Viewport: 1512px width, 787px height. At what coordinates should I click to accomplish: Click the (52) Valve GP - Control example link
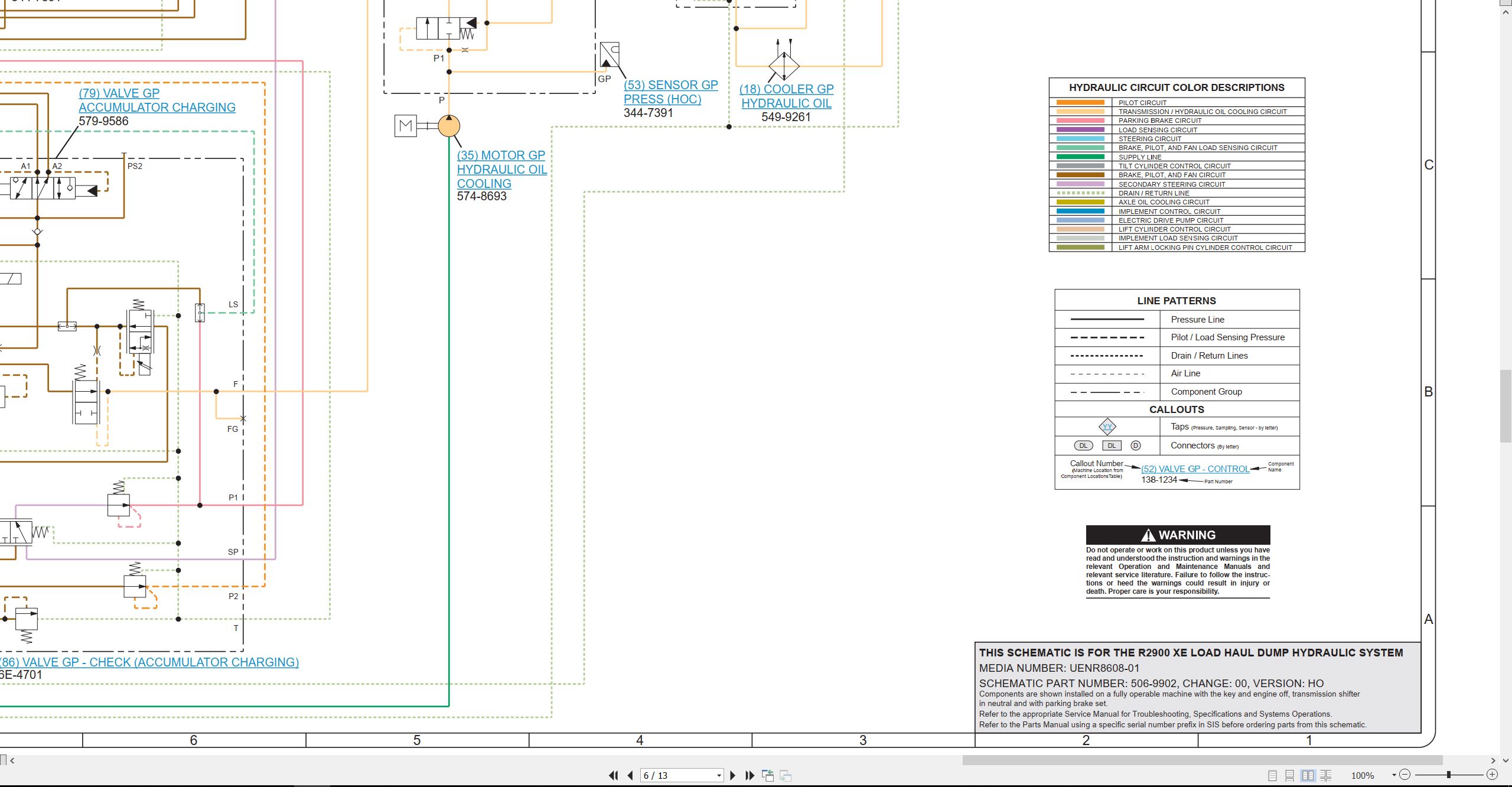point(1195,469)
